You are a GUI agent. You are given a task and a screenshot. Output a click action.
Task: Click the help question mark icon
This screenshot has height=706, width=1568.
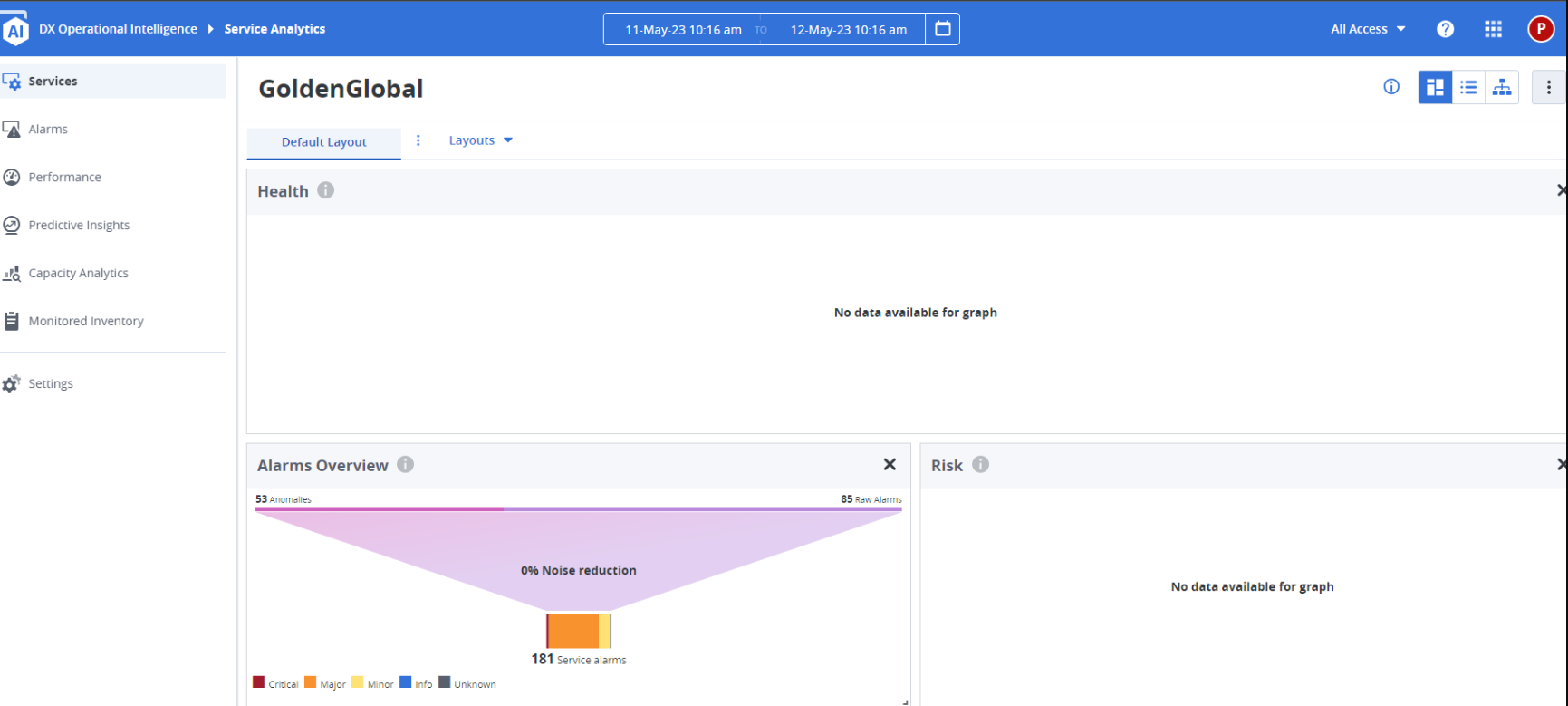1445,29
